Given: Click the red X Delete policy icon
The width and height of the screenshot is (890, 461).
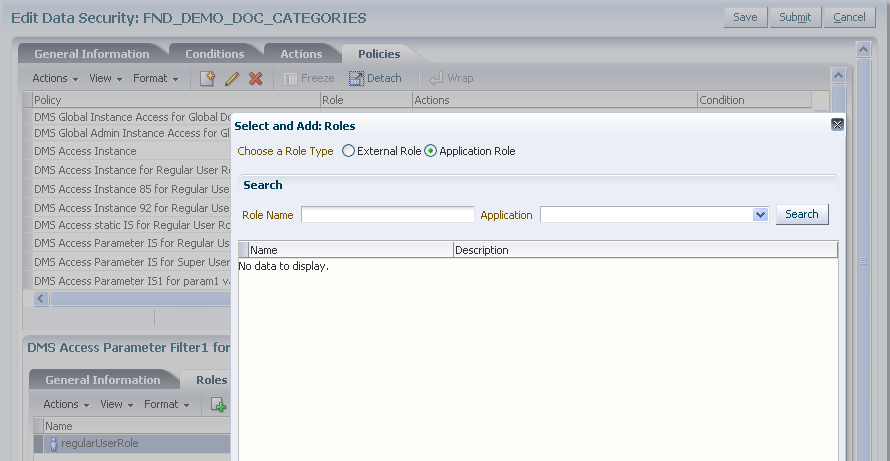Looking at the screenshot, I should pos(255,78).
